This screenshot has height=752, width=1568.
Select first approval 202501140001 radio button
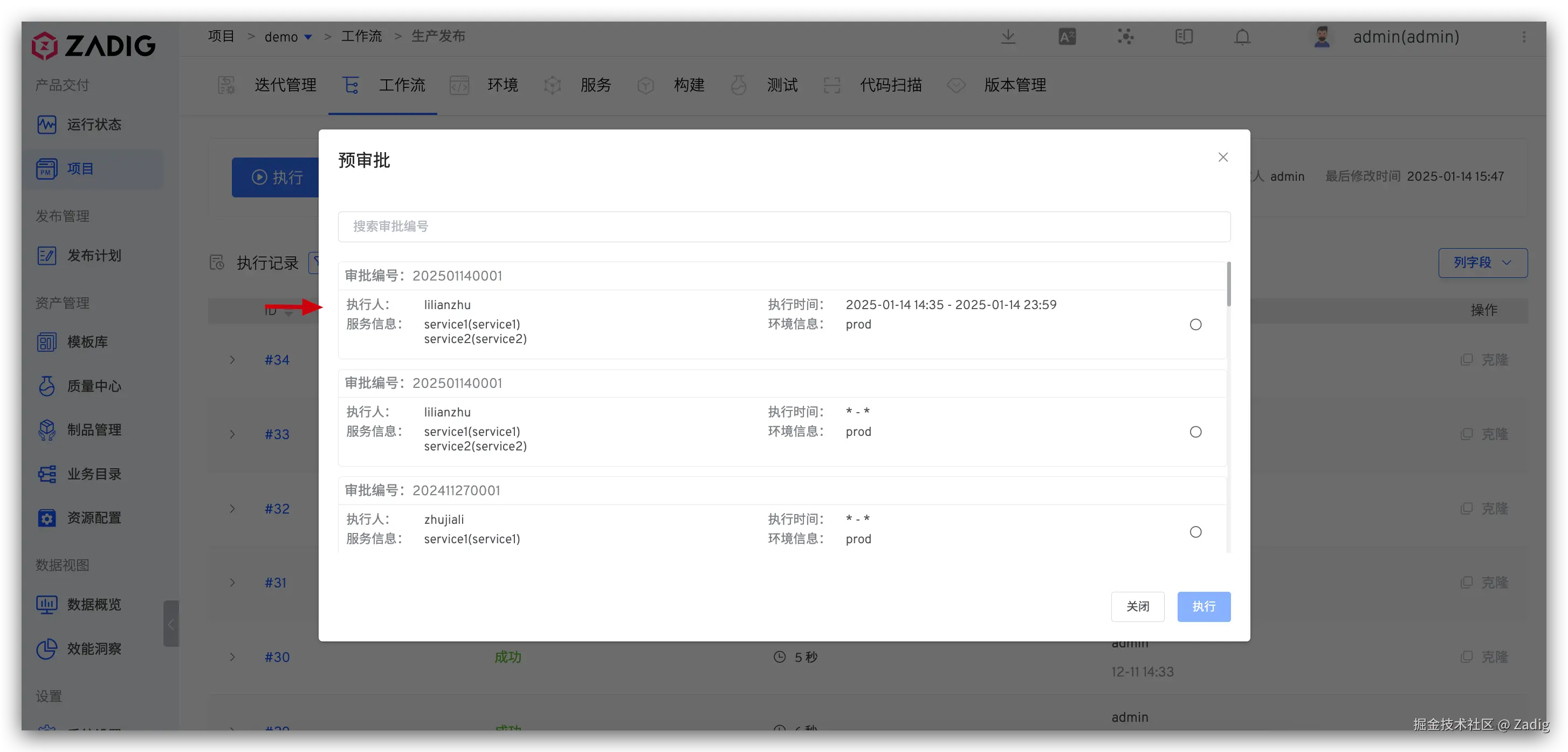1195,325
